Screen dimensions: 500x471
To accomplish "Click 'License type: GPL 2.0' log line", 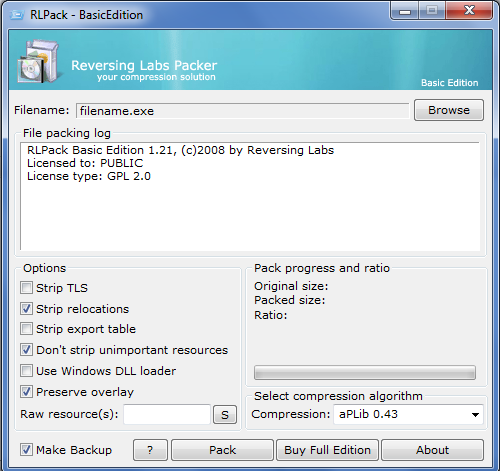I will [89, 176].
